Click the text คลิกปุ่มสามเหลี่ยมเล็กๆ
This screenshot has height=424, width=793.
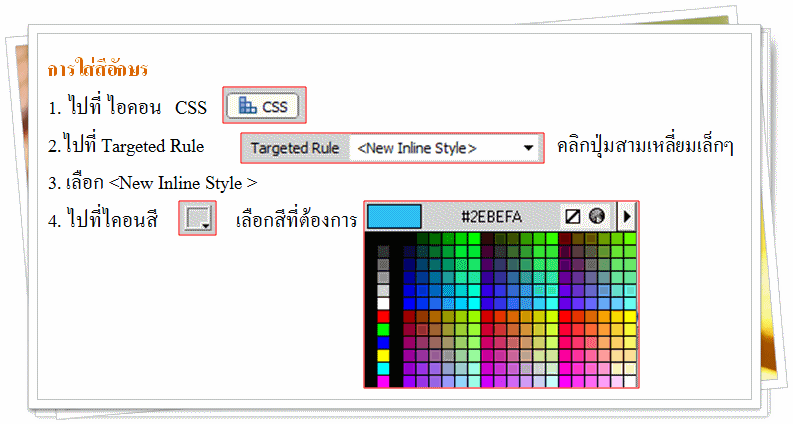(645, 146)
